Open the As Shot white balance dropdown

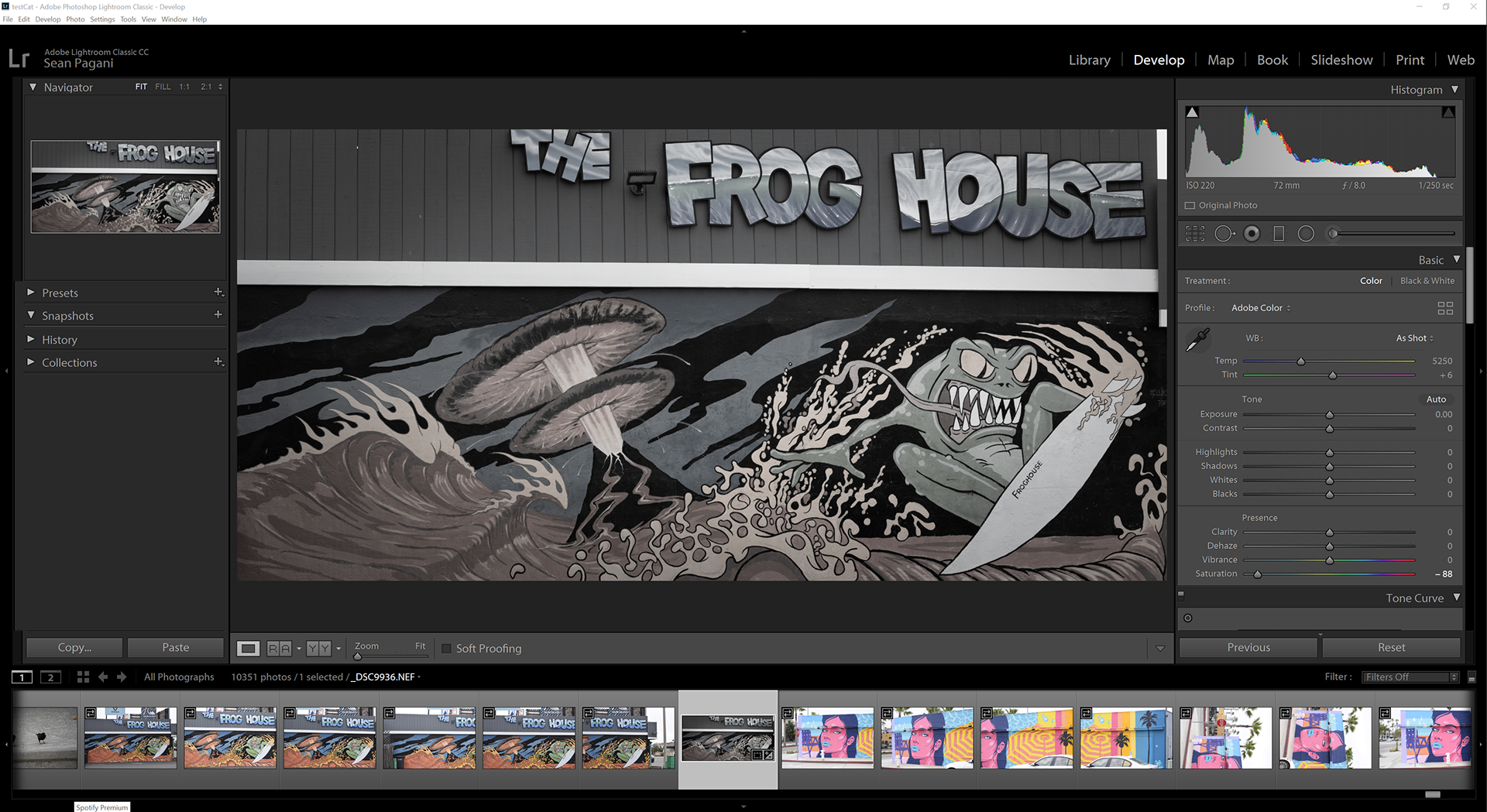click(x=1414, y=338)
